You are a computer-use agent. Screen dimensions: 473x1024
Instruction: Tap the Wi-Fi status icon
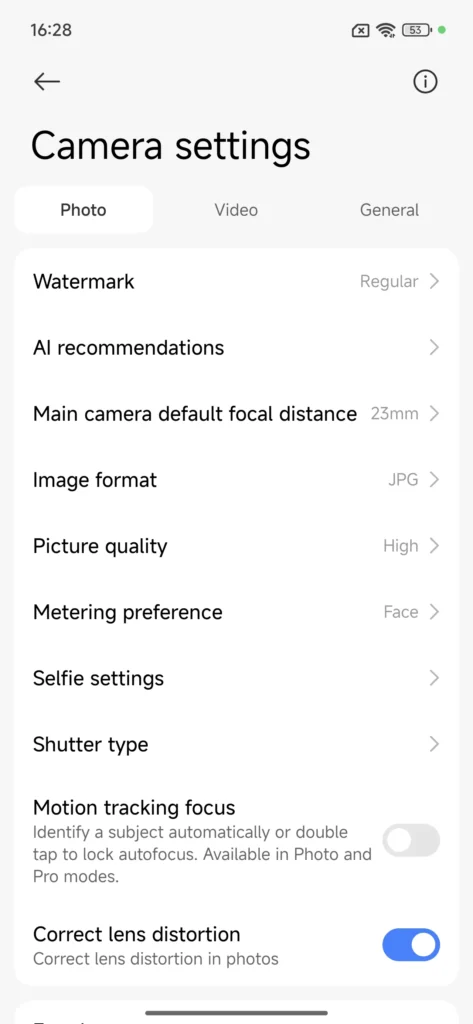(385, 30)
